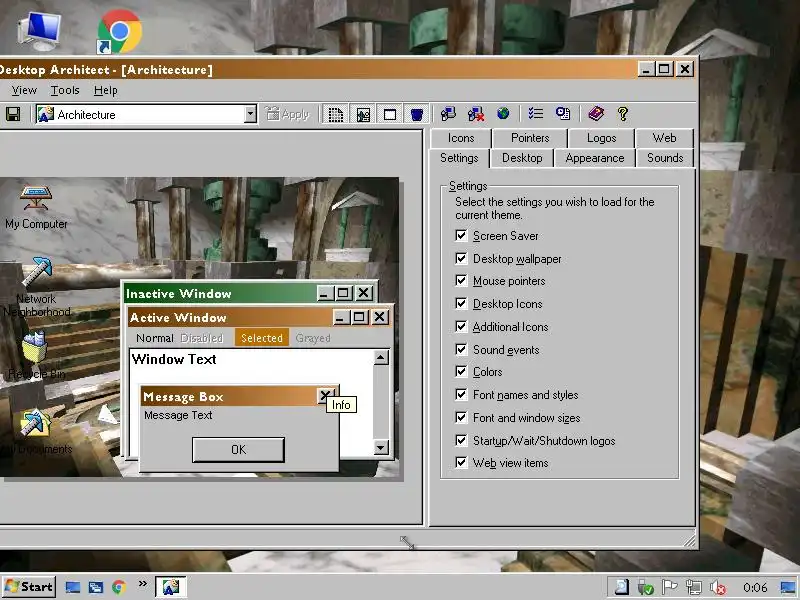Image resolution: width=800 pixels, height=600 pixels.
Task: Click the preview scrollbar up arrow
Action: pyautogui.click(x=381, y=358)
